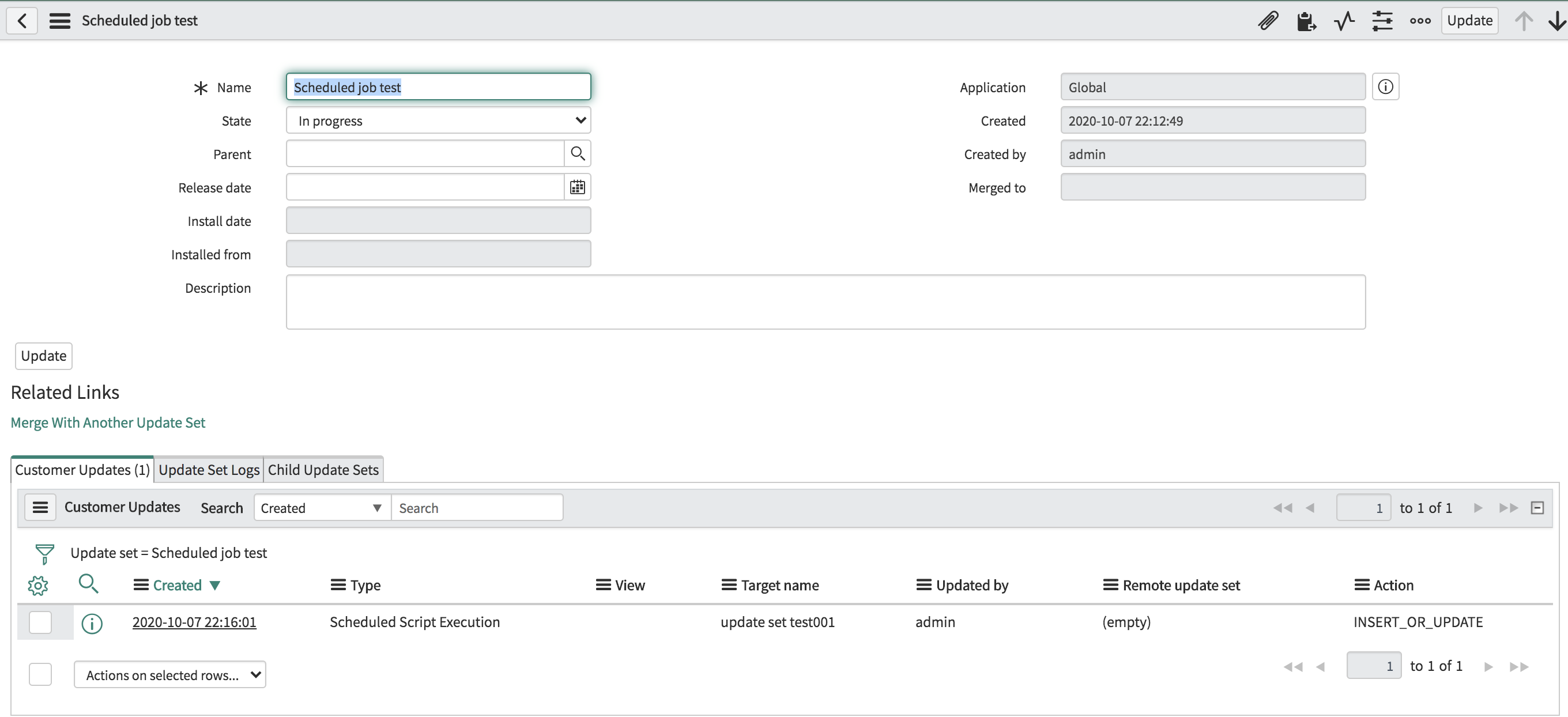The height and width of the screenshot is (717, 1568).
Task: Click the Application info icon
Action: pyautogui.click(x=1385, y=87)
